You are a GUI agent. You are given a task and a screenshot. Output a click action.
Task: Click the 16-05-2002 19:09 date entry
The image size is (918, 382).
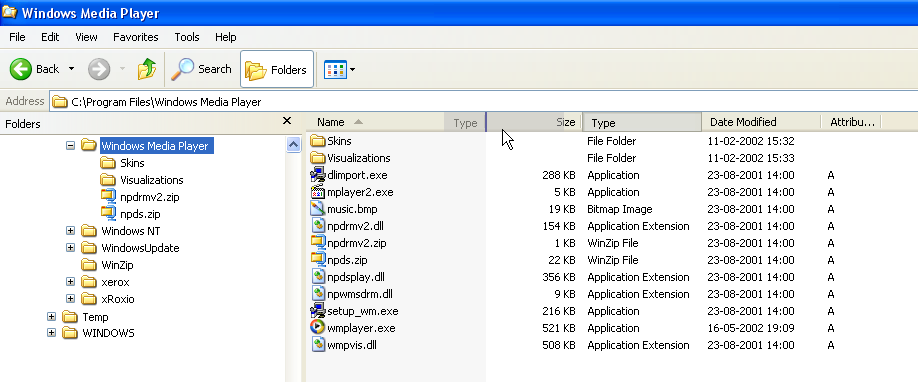click(x=751, y=328)
